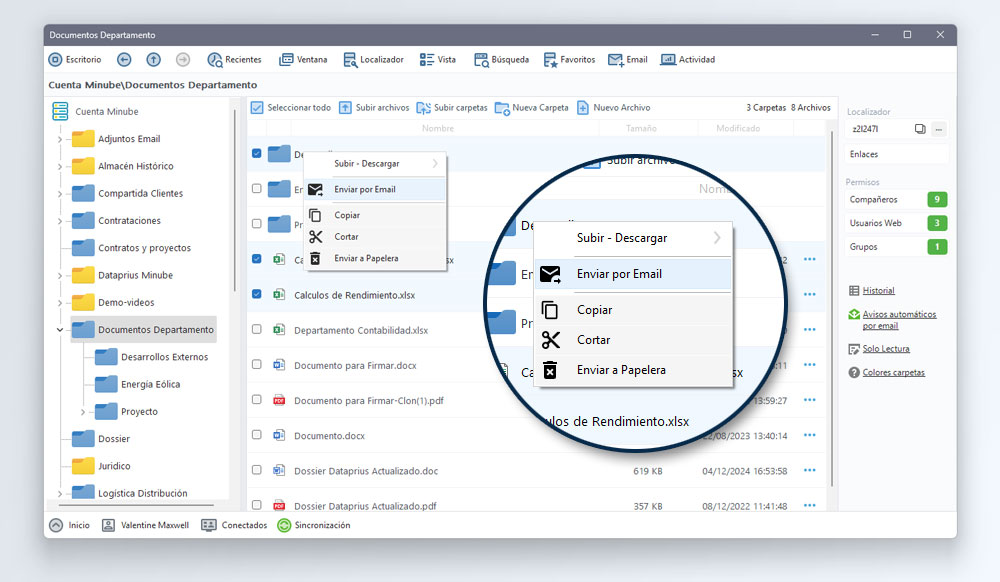This screenshot has height=582, width=1000.
Task: Open the Localizador tool in the toolbar
Action: pyautogui.click(x=373, y=59)
